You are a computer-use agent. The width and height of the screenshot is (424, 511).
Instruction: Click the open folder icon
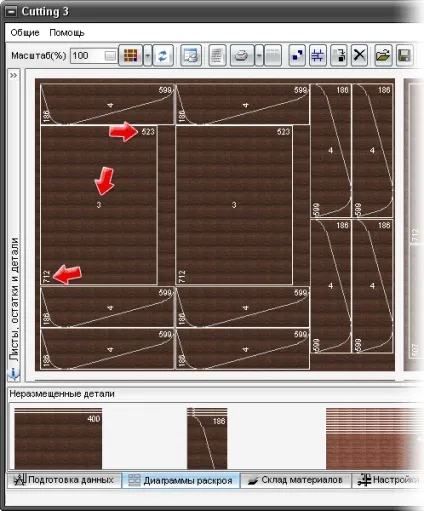click(x=383, y=55)
